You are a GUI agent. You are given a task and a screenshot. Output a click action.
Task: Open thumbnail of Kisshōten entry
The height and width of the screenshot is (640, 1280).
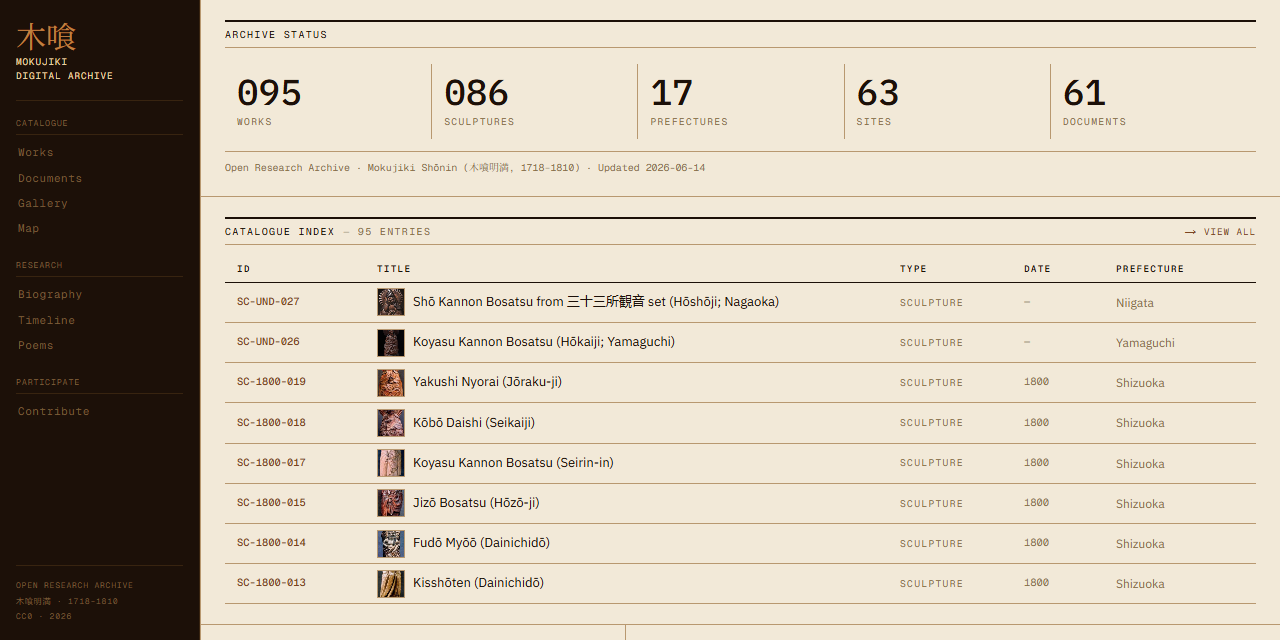(x=391, y=583)
